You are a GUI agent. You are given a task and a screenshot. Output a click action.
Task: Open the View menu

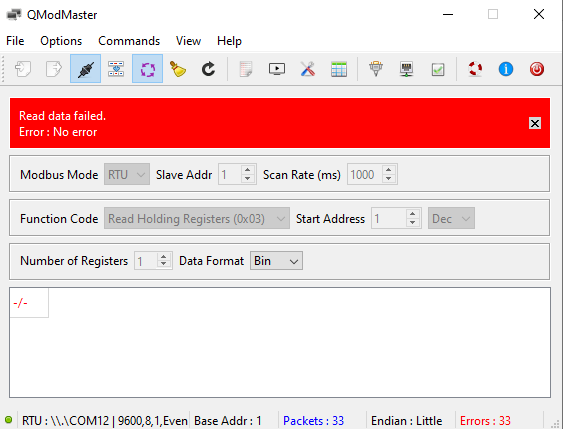click(188, 41)
